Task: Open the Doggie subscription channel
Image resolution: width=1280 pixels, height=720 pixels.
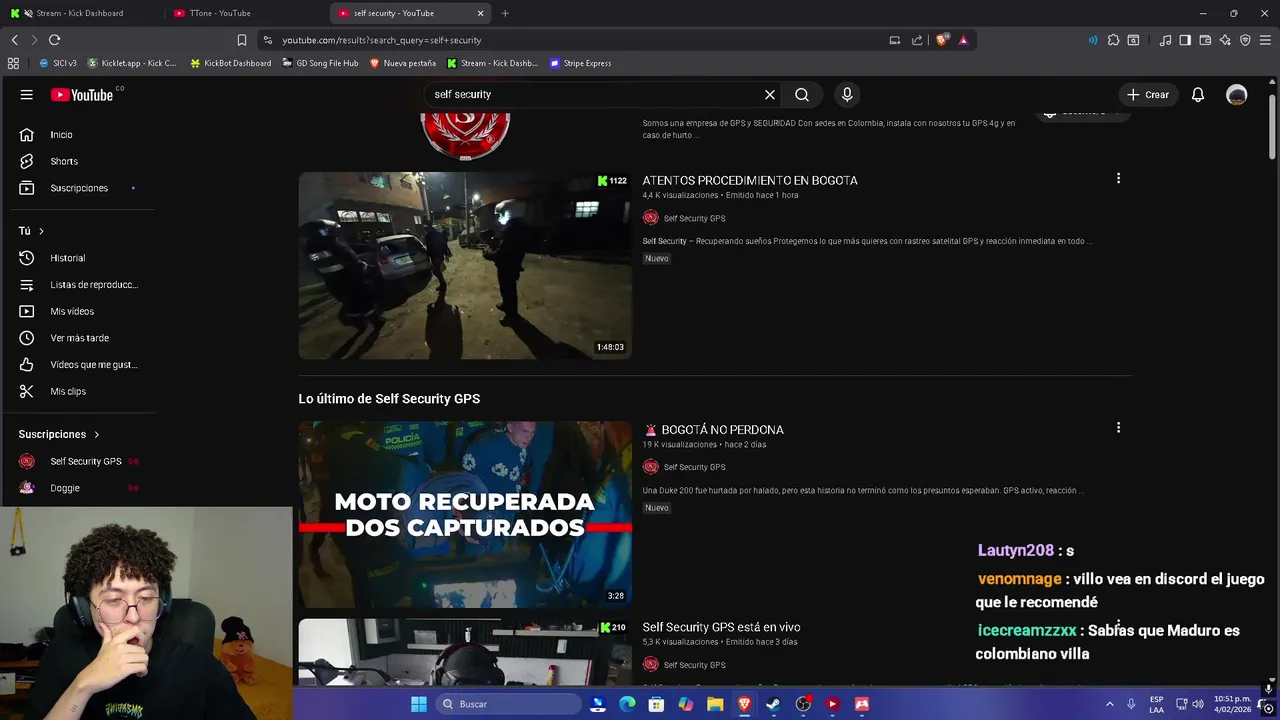Action: click(80, 488)
